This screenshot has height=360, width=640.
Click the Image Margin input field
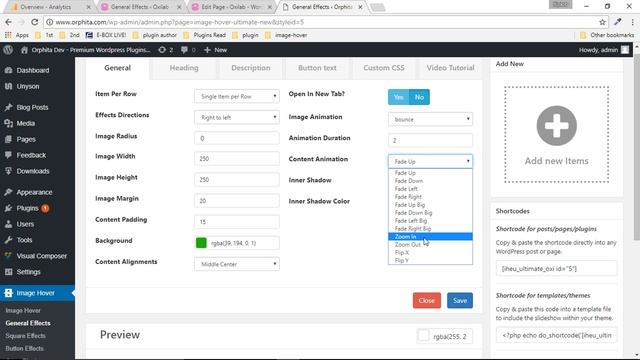(x=237, y=201)
